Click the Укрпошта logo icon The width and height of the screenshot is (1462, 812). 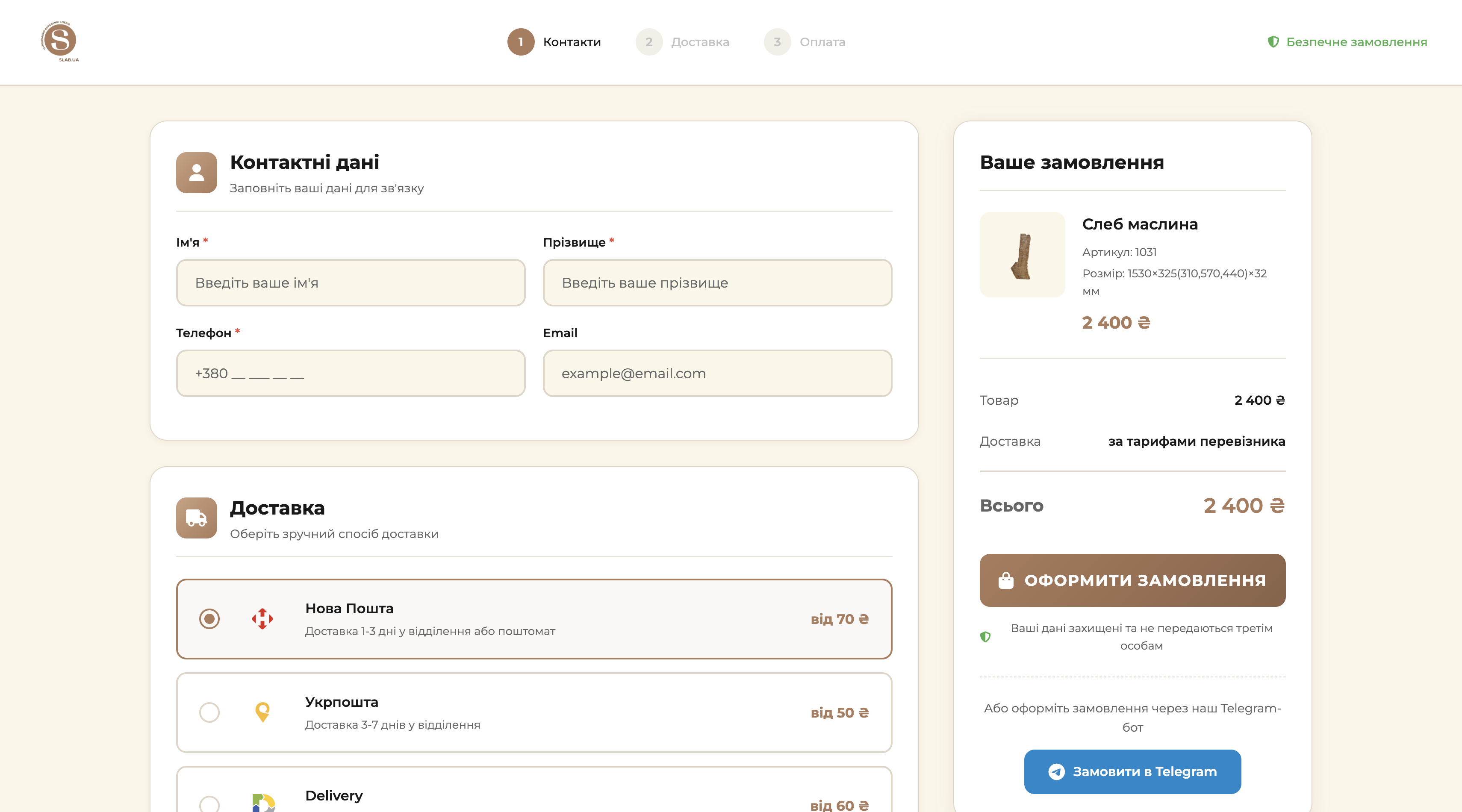262,712
